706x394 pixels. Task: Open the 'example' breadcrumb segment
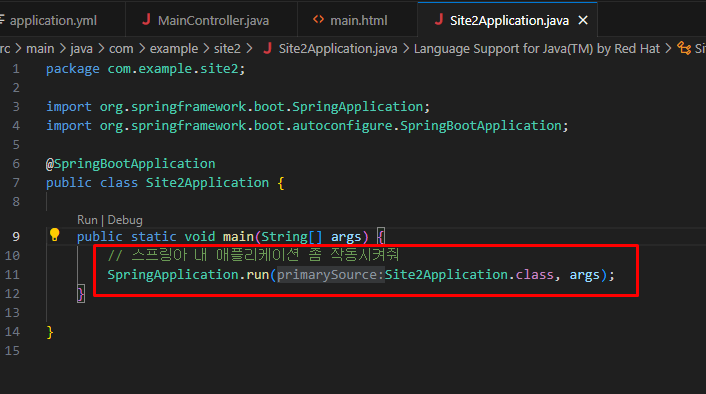tap(174, 49)
